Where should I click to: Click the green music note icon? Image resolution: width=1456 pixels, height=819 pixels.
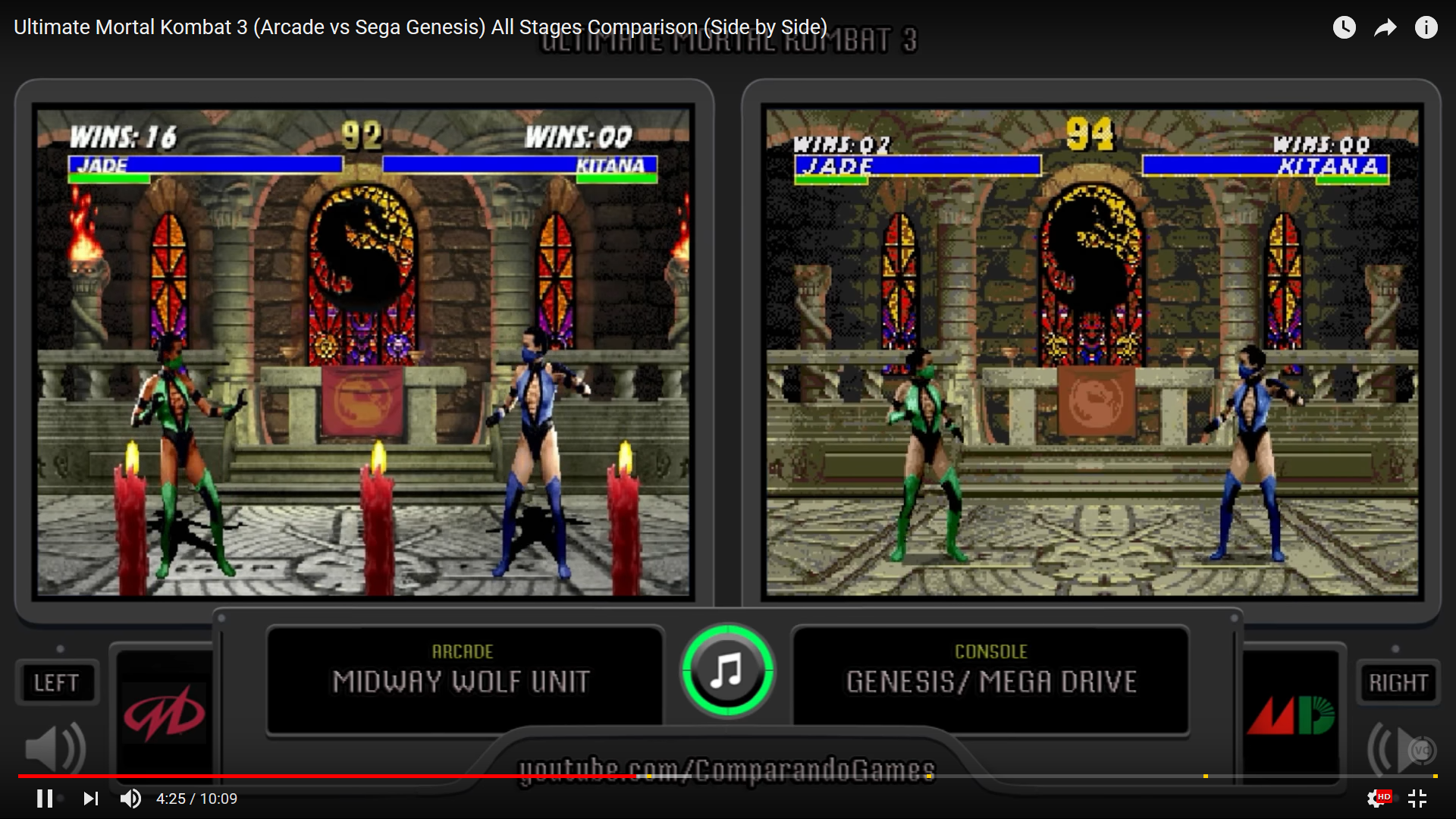point(727,671)
